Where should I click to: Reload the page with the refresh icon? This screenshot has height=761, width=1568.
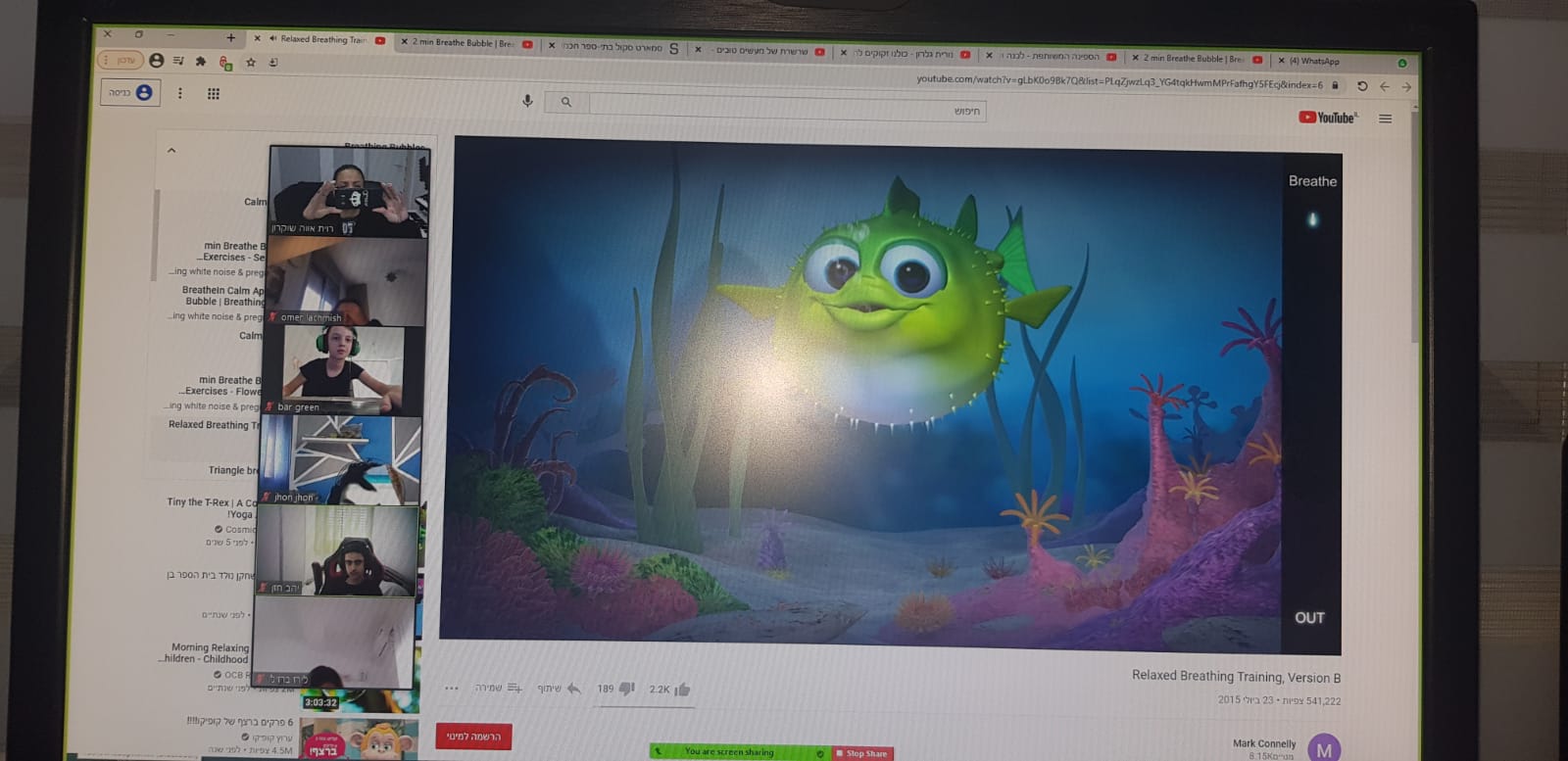coord(1362,86)
